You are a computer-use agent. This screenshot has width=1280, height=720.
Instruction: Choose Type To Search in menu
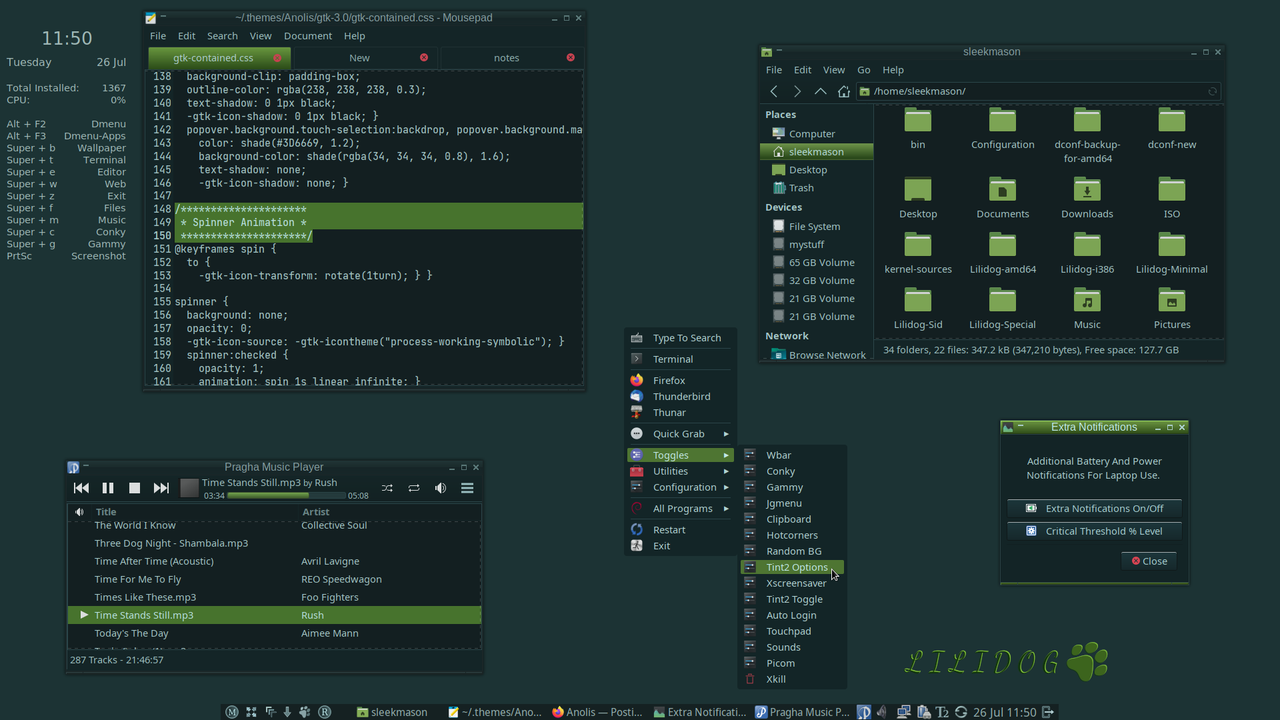680,338
